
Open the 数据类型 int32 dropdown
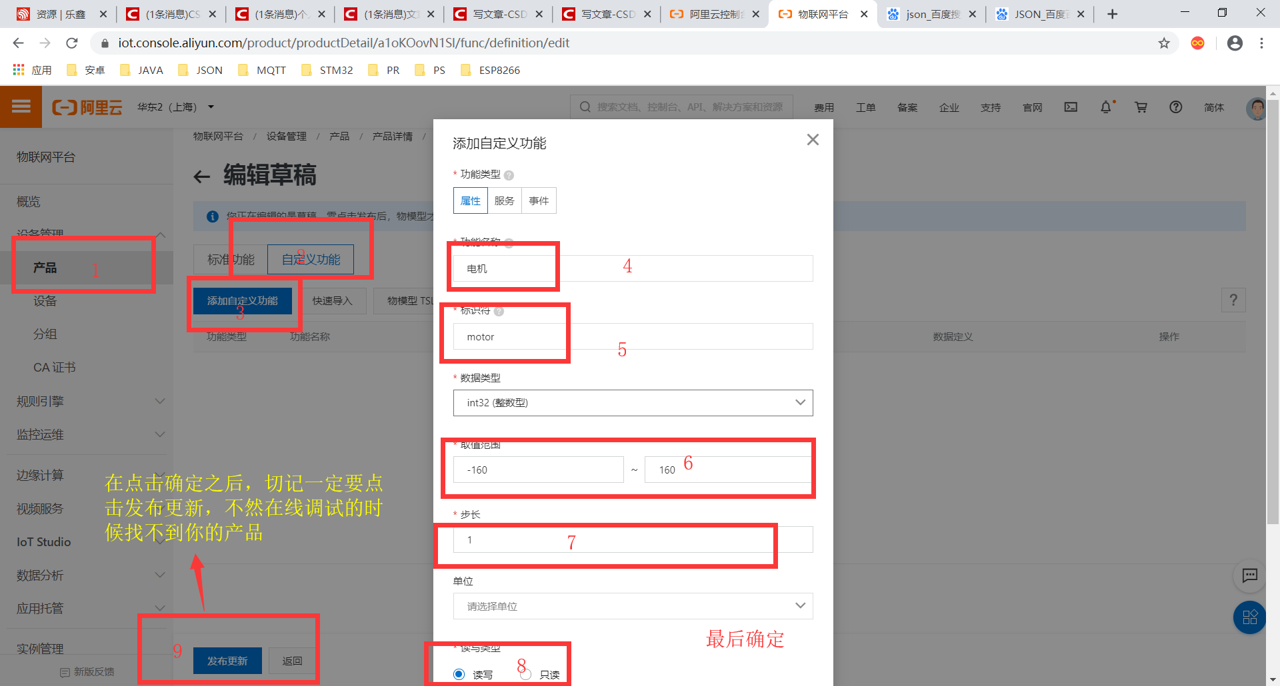point(633,403)
